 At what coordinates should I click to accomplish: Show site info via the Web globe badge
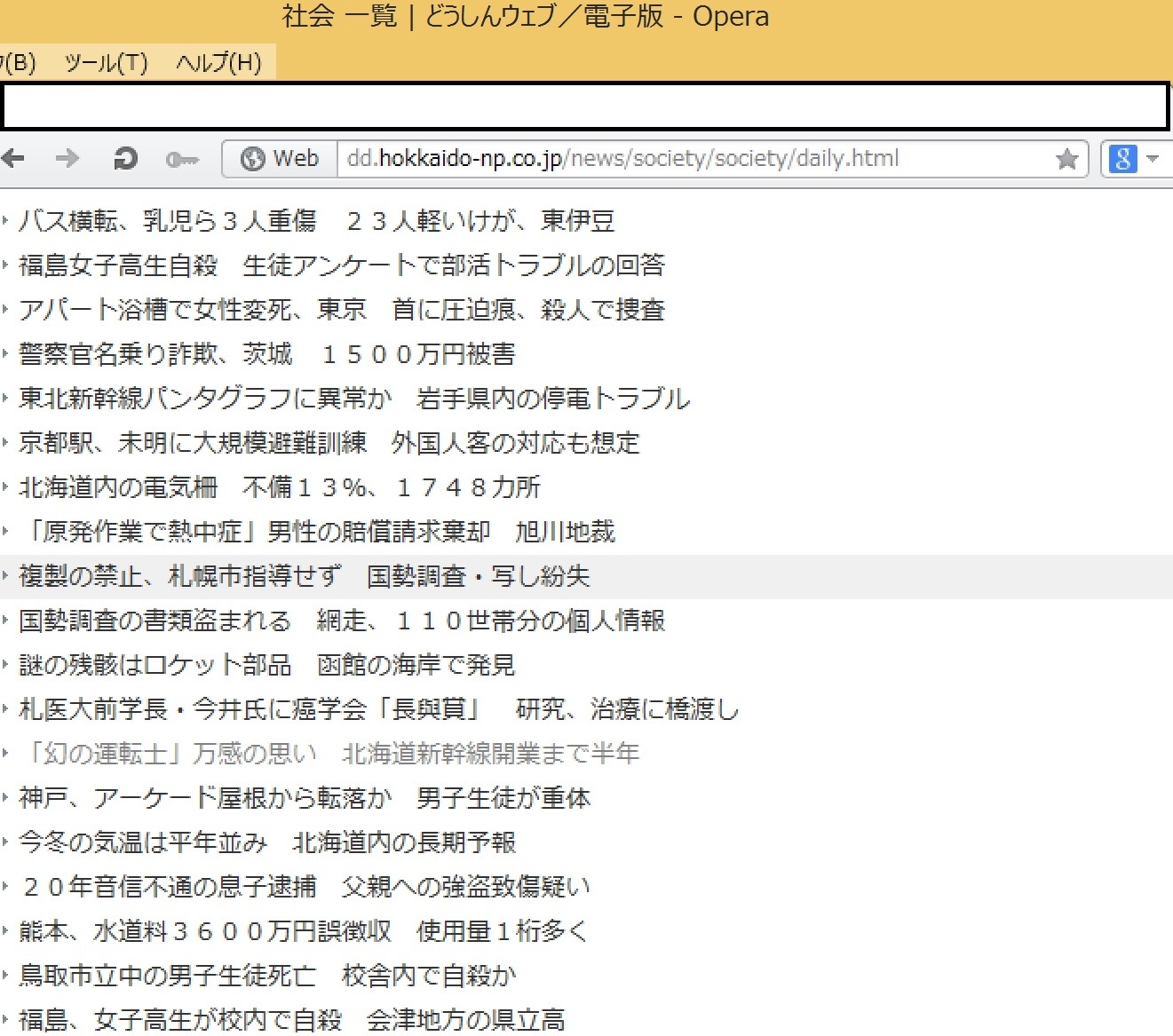pos(280,159)
